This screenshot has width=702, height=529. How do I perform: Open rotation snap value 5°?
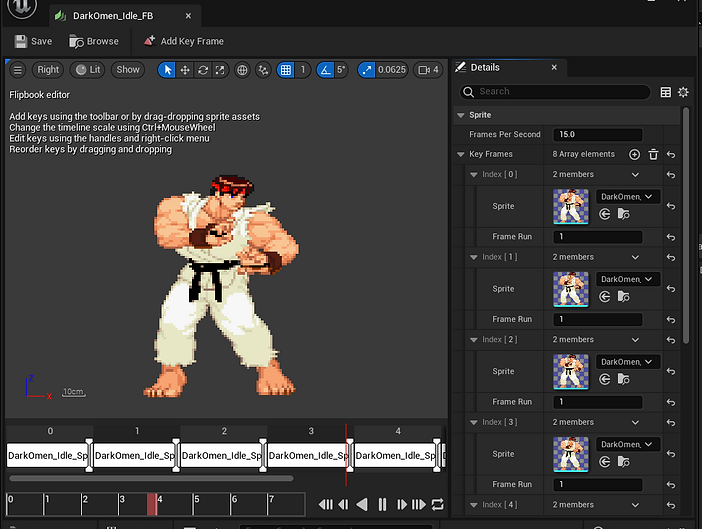coord(341,70)
